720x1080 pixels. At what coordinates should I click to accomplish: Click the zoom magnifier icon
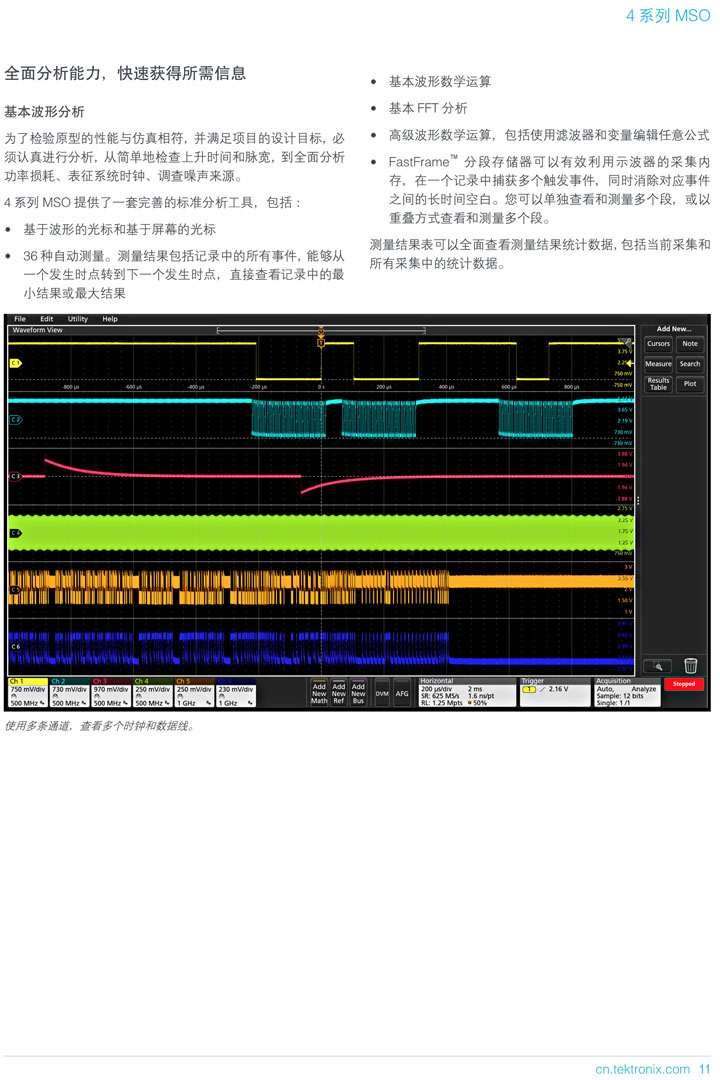click(658, 665)
